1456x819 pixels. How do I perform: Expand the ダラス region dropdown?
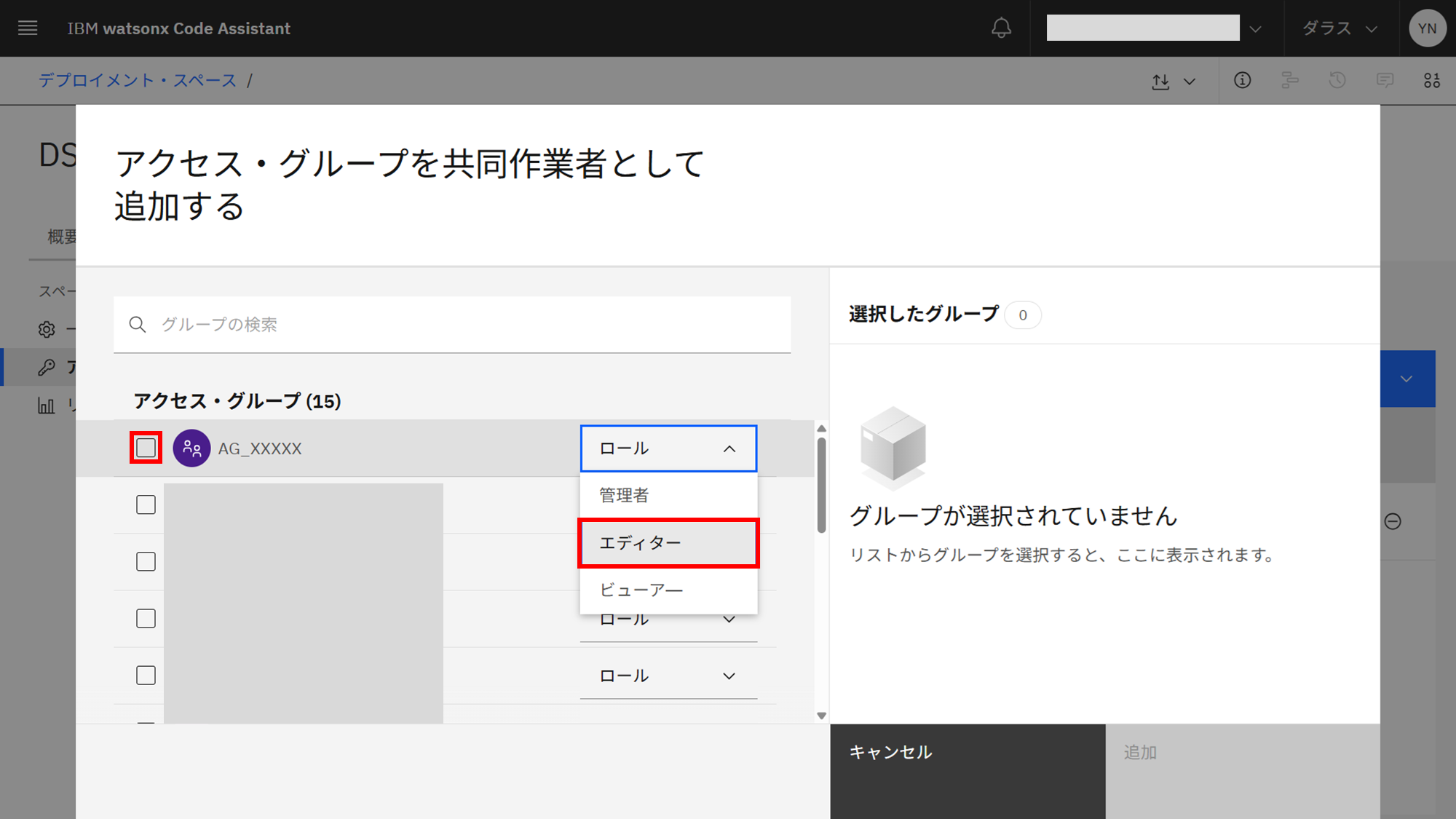[x=1340, y=28]
